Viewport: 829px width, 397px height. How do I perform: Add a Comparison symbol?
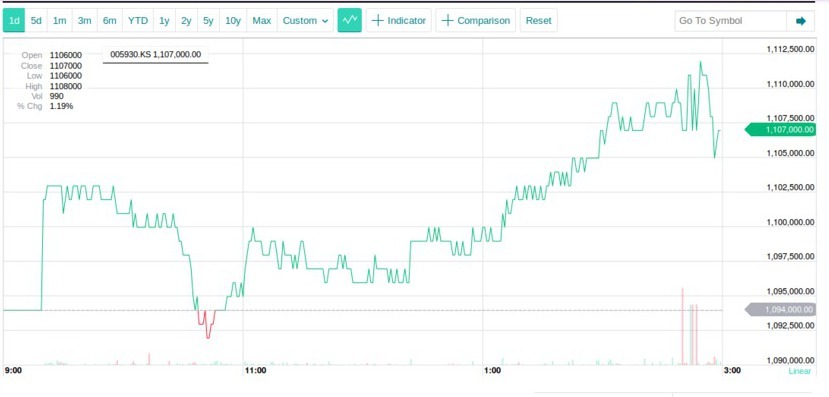coord(476,20)
